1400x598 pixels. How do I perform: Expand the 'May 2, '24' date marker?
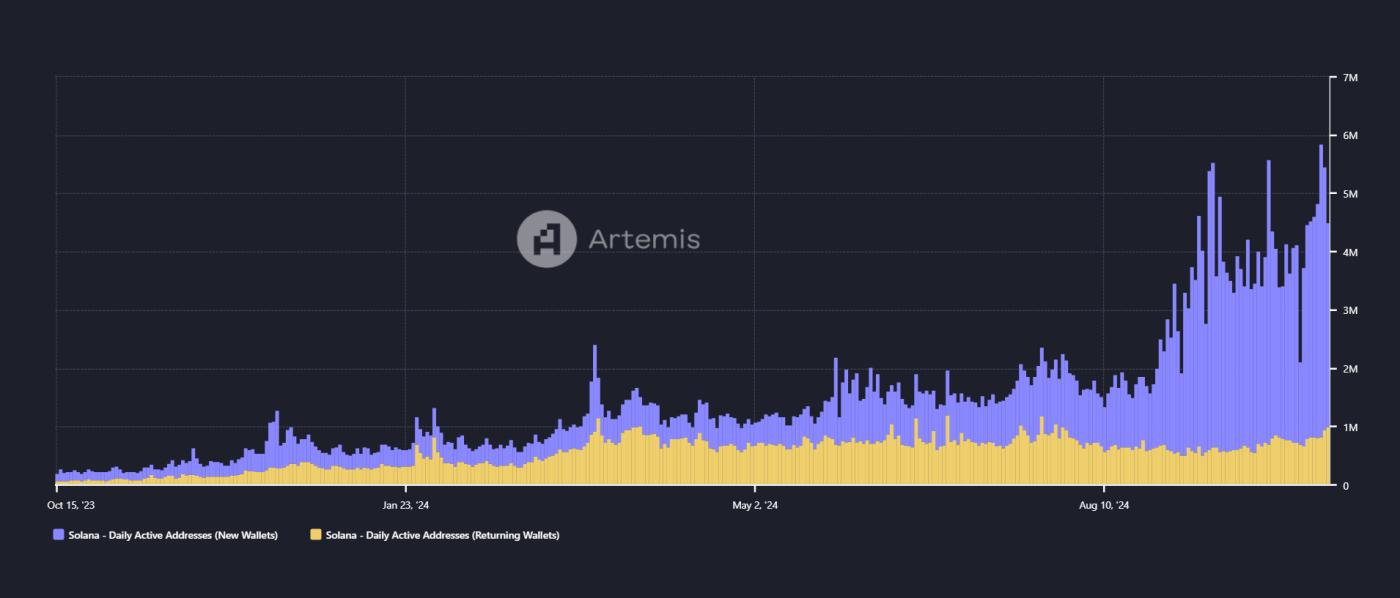[x=755, y=506]
